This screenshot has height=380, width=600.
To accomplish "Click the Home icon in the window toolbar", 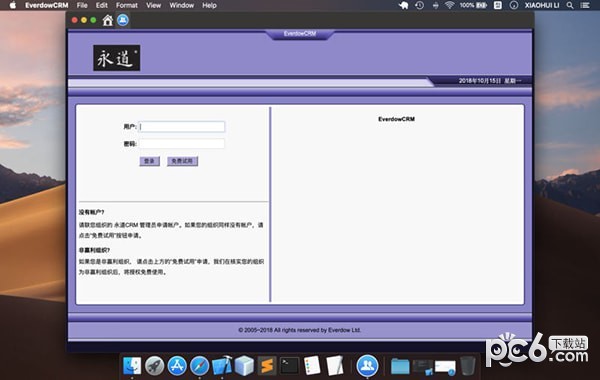I will click(108, 20).
